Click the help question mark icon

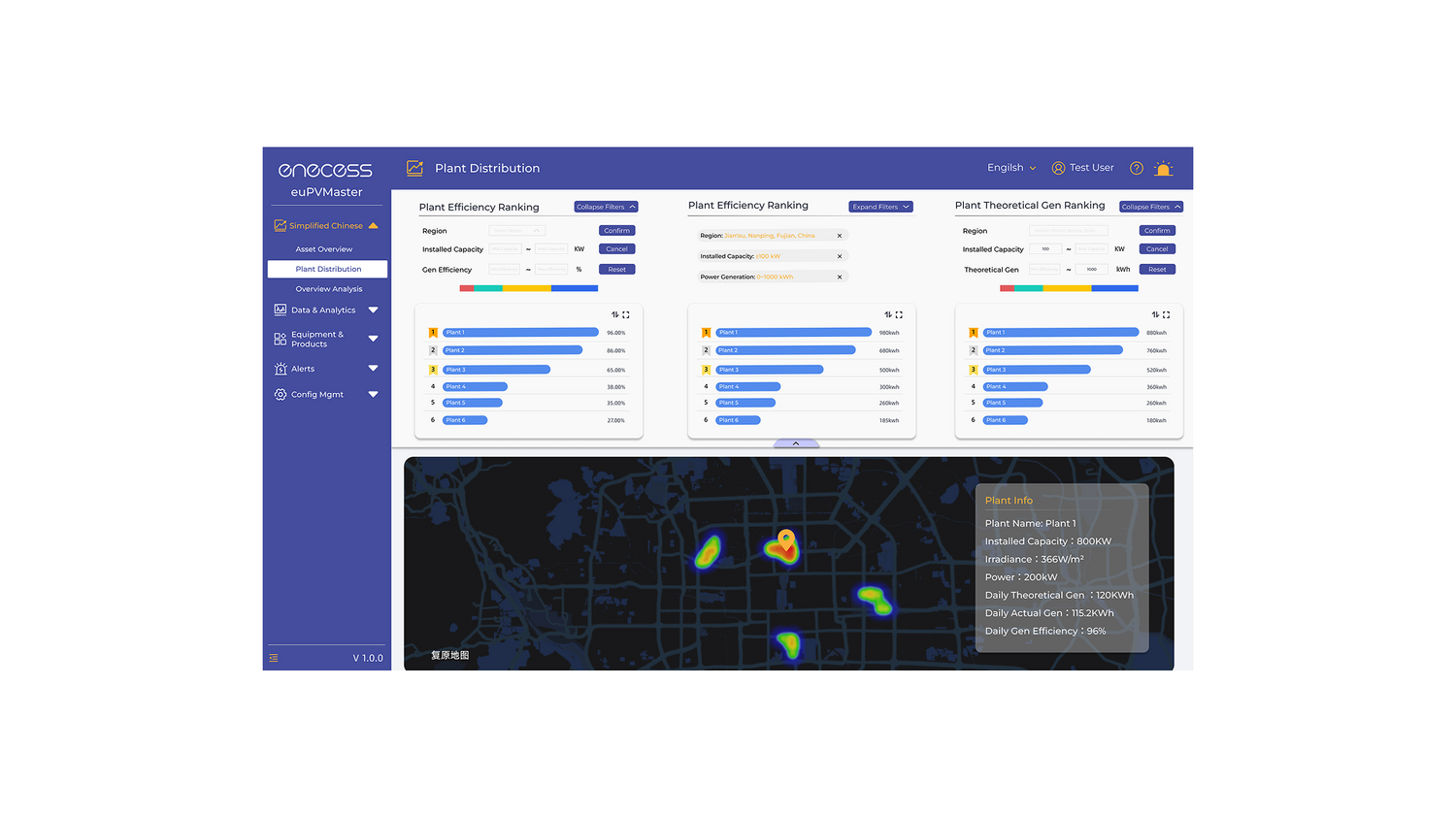click(x=1136, y=169)
